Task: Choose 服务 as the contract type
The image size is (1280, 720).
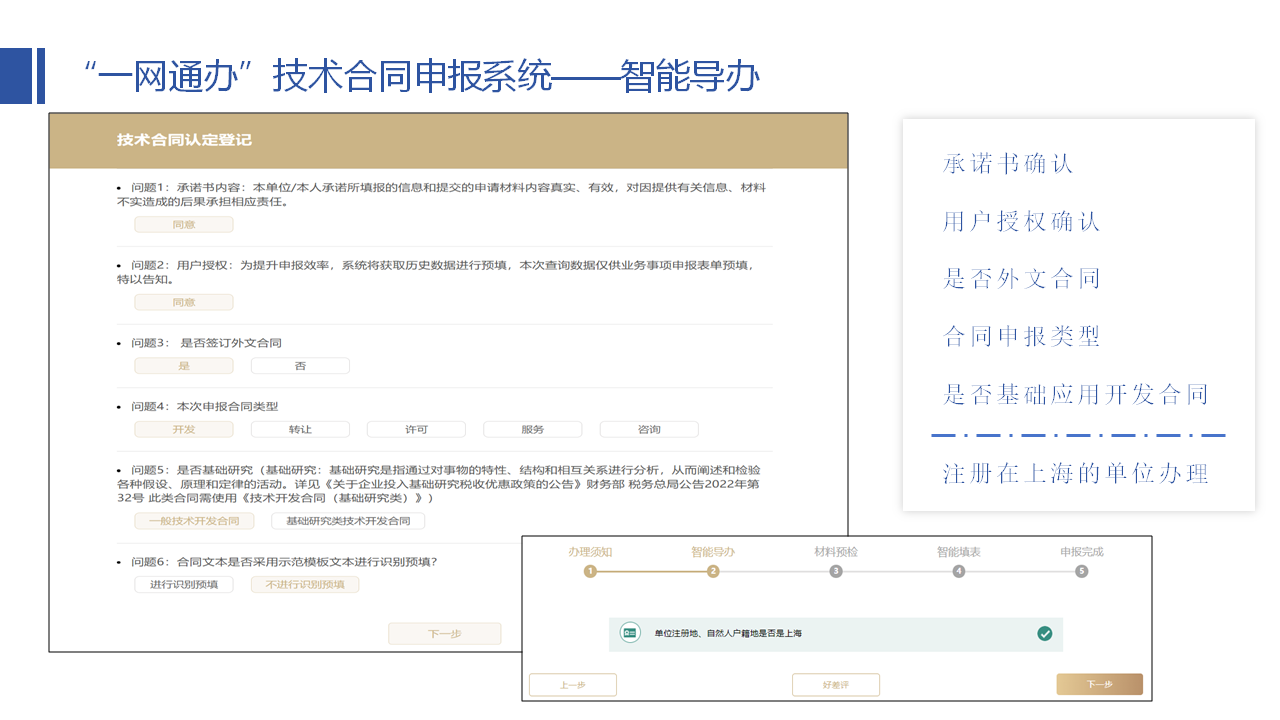Action: tap(533, 429)
